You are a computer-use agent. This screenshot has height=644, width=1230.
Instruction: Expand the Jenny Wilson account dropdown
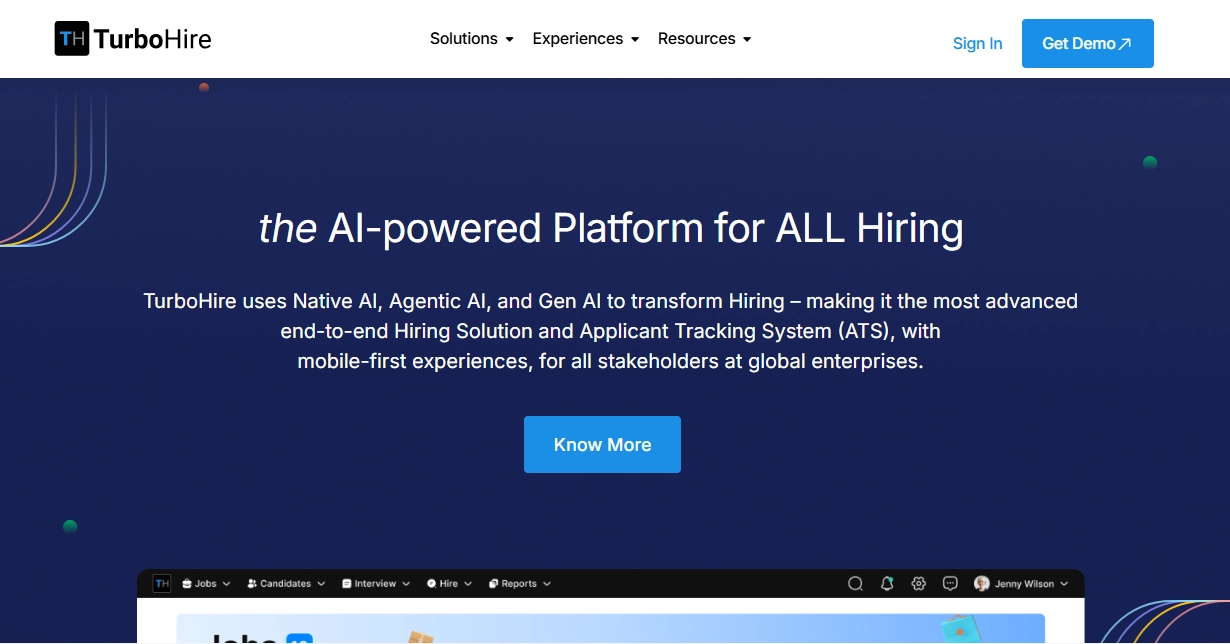1022,584
